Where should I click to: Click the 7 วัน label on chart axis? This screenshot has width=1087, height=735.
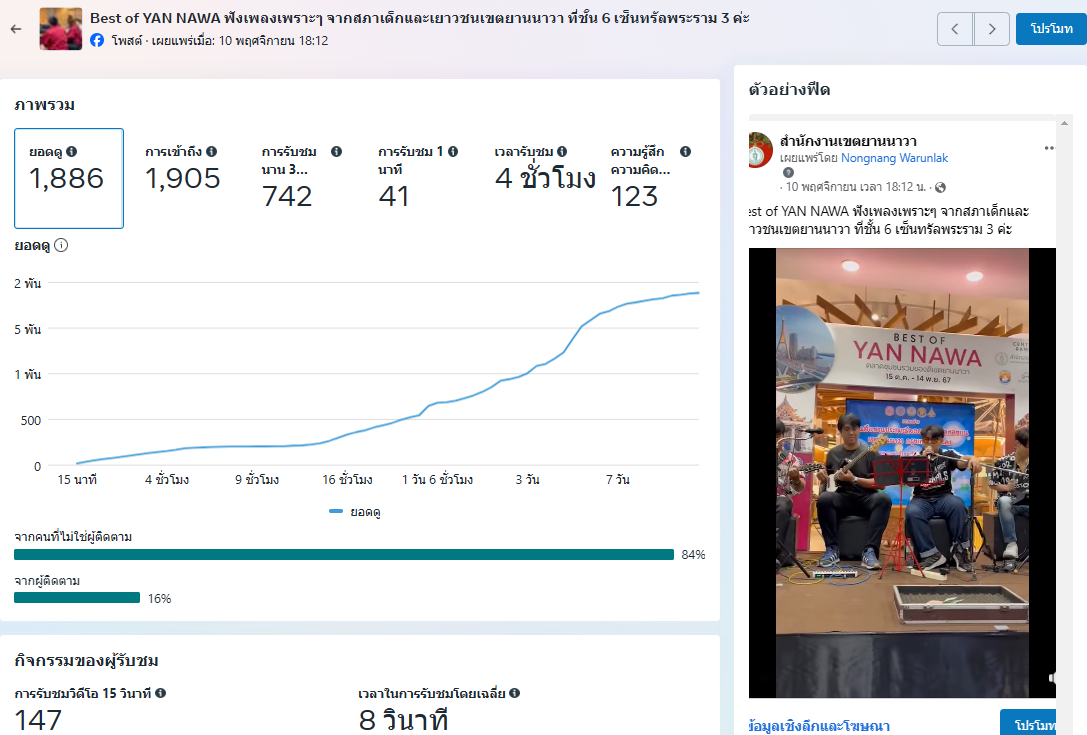(x=617, y=479)
